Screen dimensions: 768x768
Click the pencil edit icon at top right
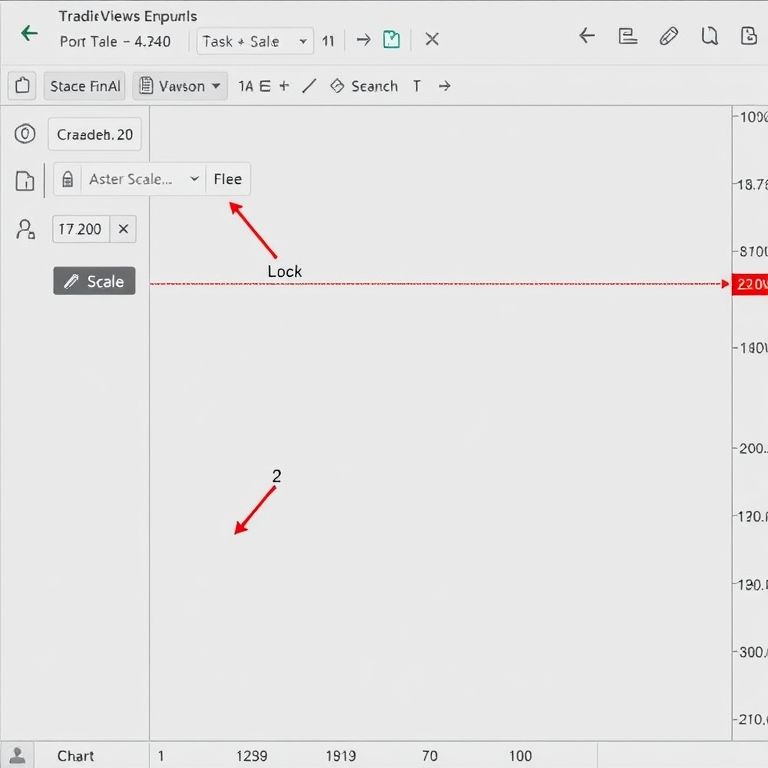click(x=669, y=36)
